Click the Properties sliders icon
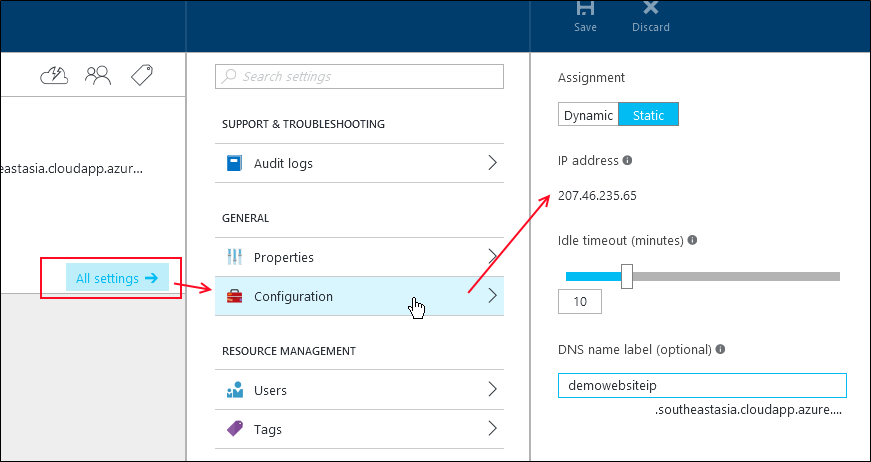 coord(234,257)
